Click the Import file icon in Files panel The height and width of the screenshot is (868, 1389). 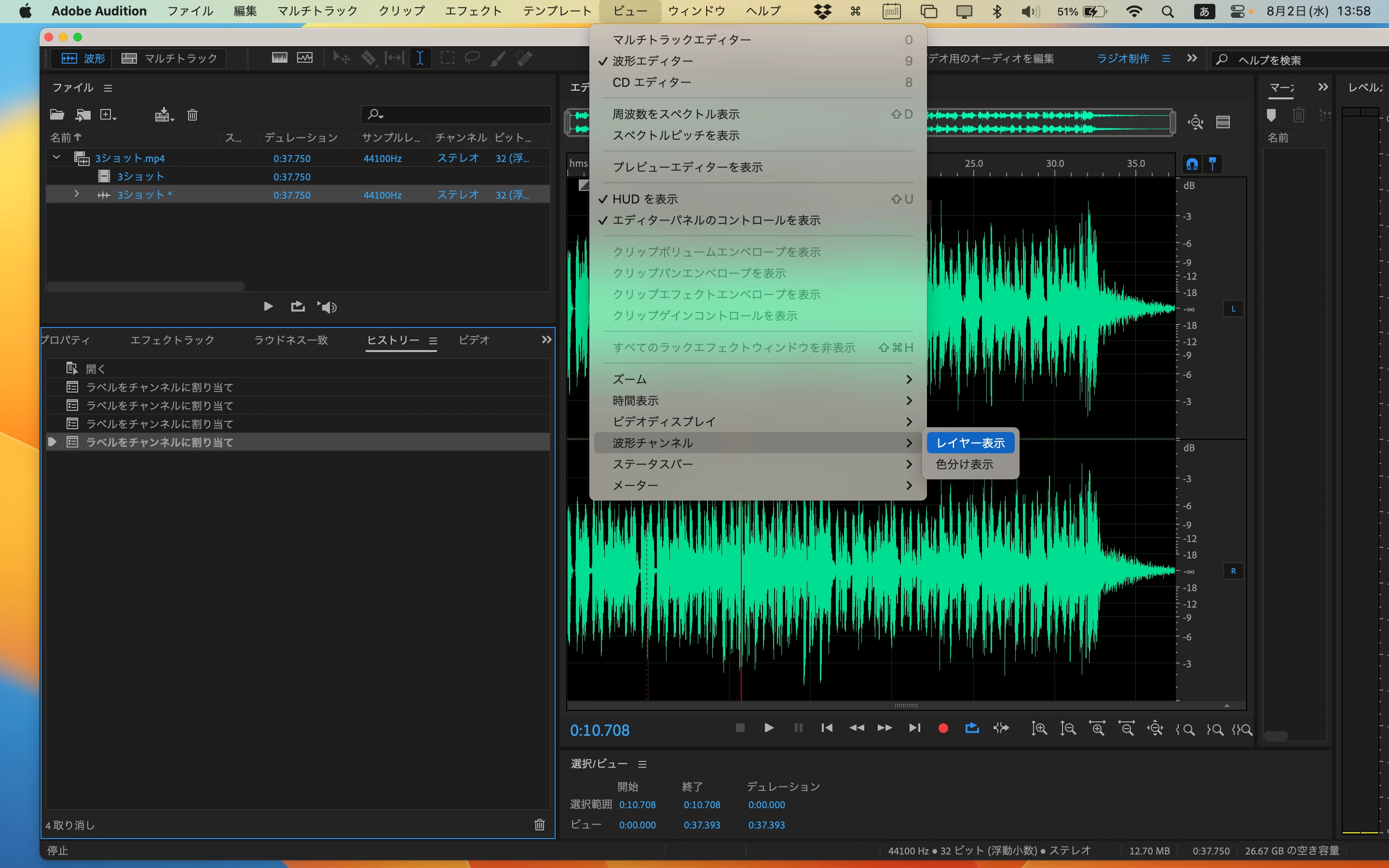[x=83, y=115]
